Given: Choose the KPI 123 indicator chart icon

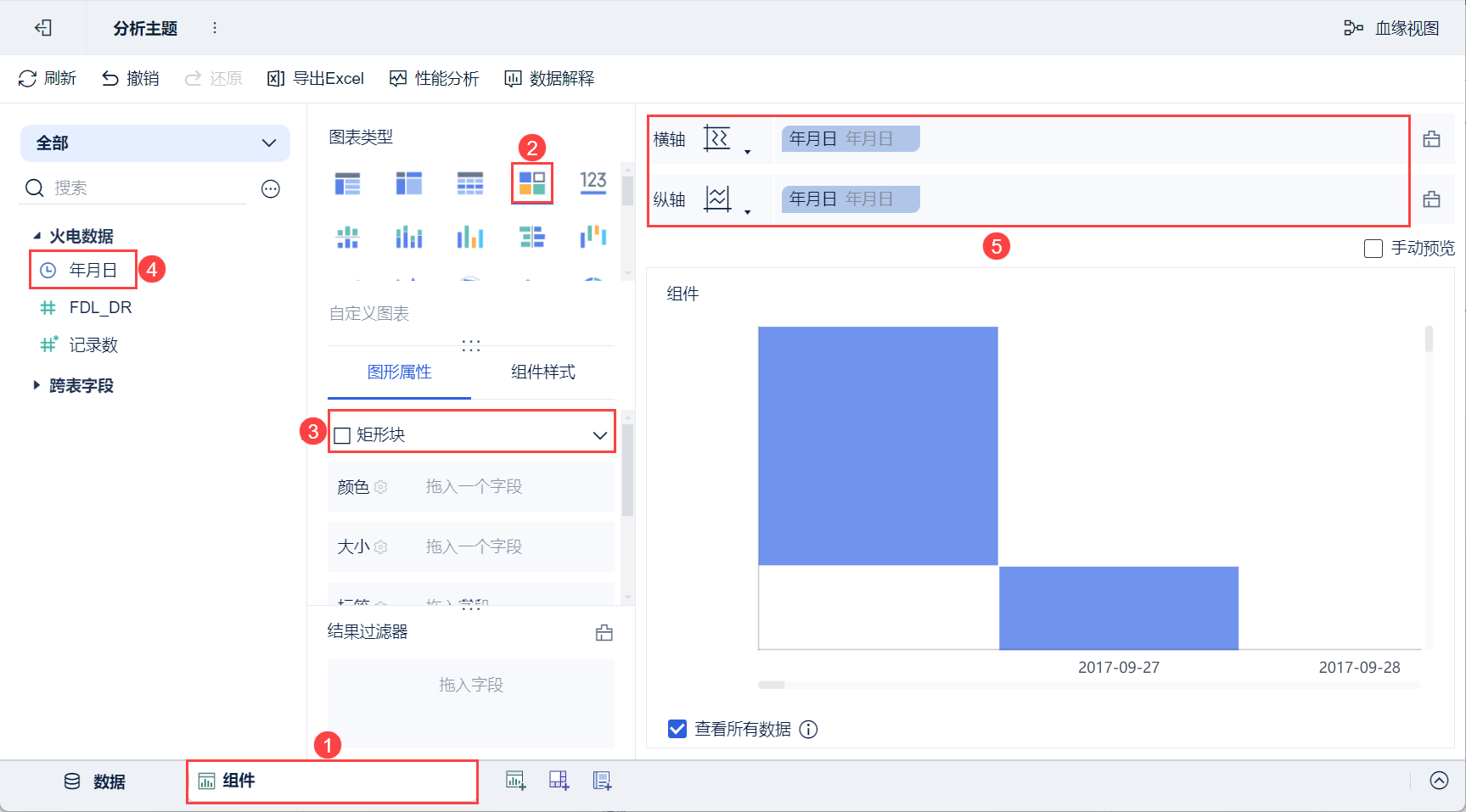Looking at the screenshot, I should [593, 182].
